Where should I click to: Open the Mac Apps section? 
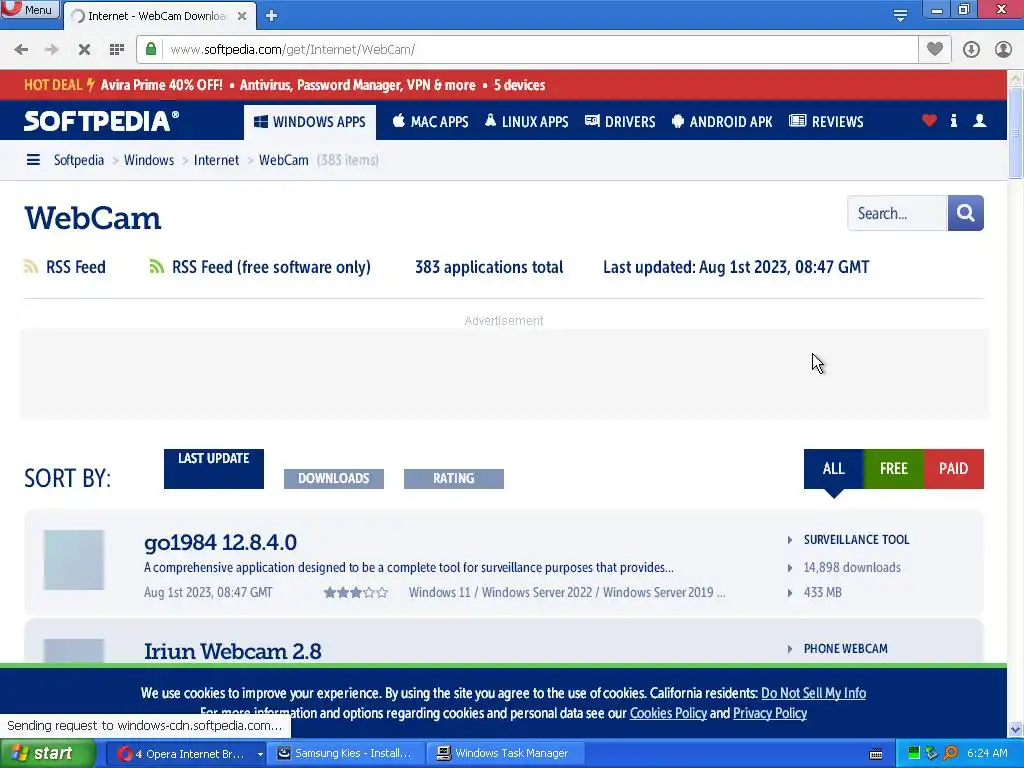click(430, 122)
